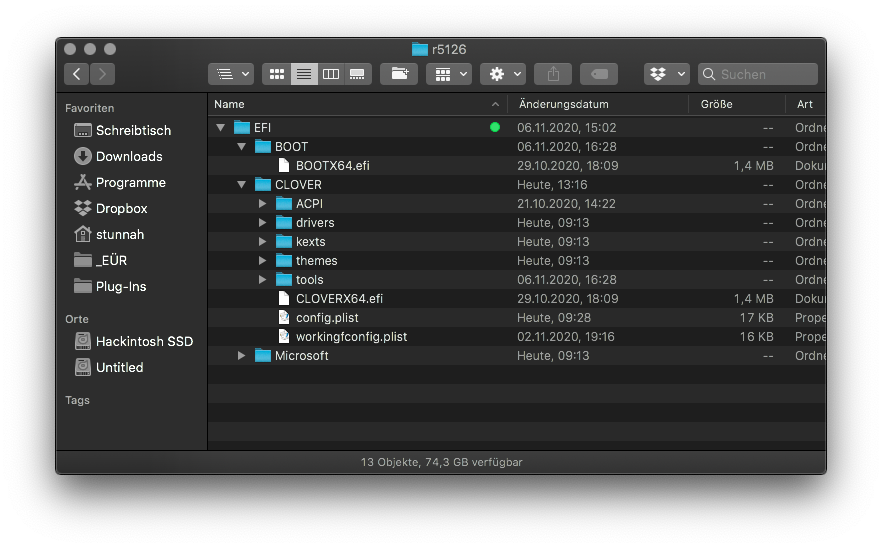Select the themes folder icon
882x548 pixels.
click(x=284, y=261)
